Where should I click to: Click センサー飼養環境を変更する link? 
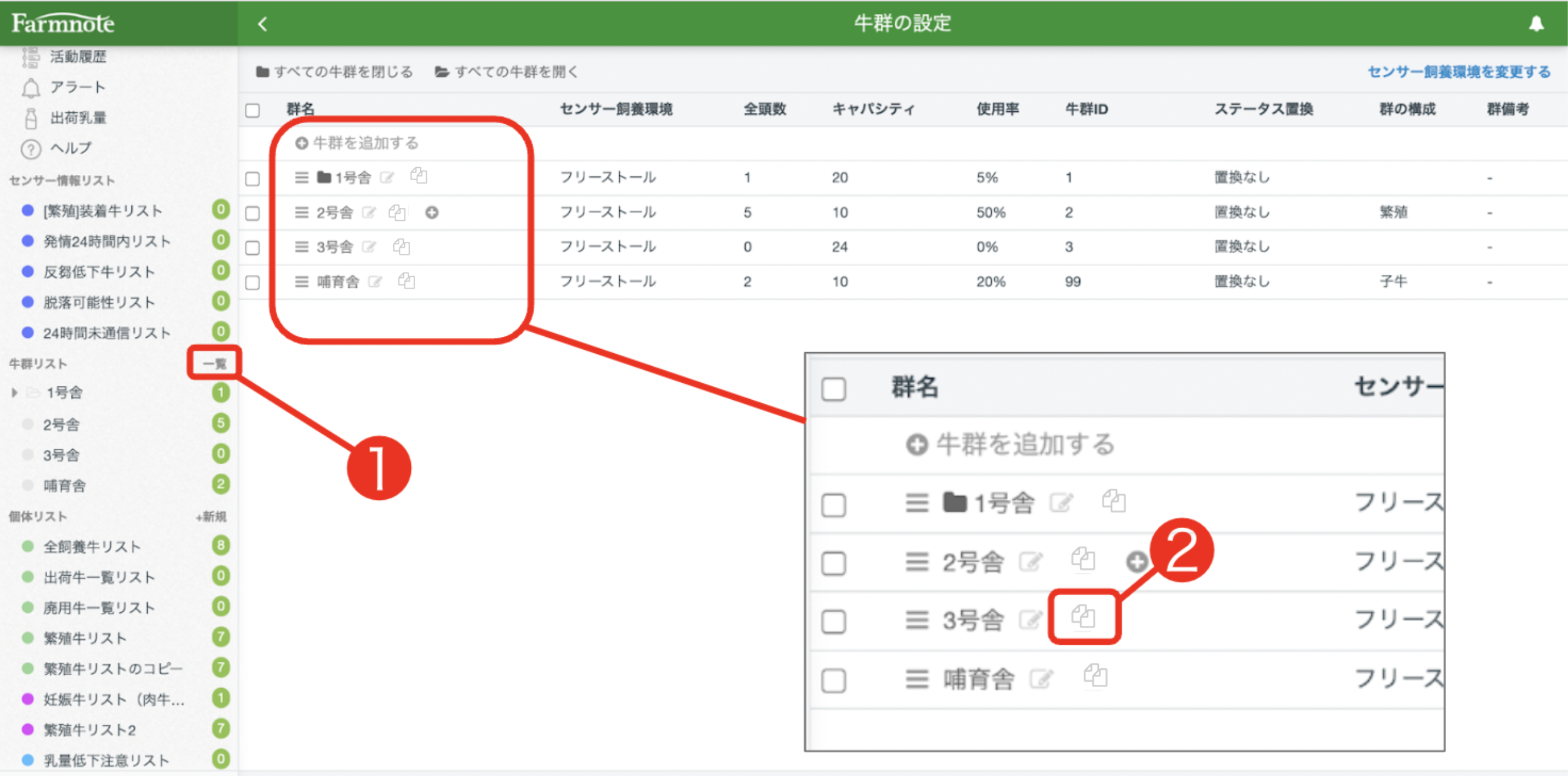coord(1459,72)
